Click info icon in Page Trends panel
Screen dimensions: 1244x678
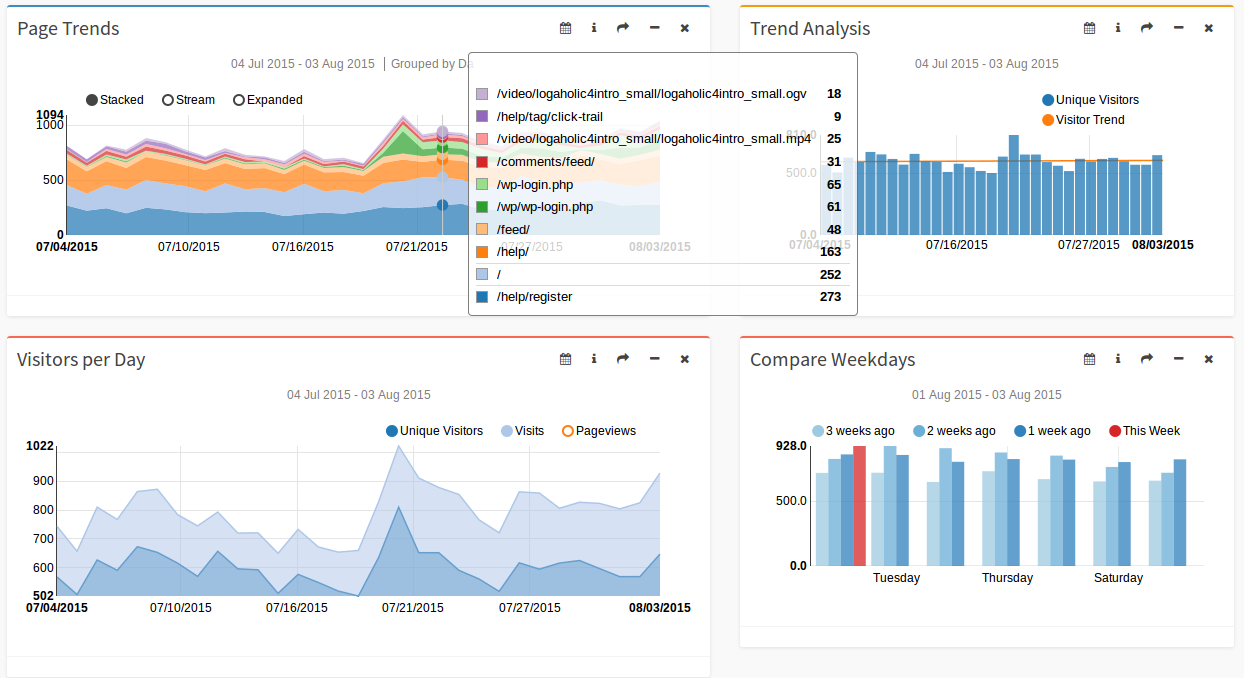click(594, 28)
